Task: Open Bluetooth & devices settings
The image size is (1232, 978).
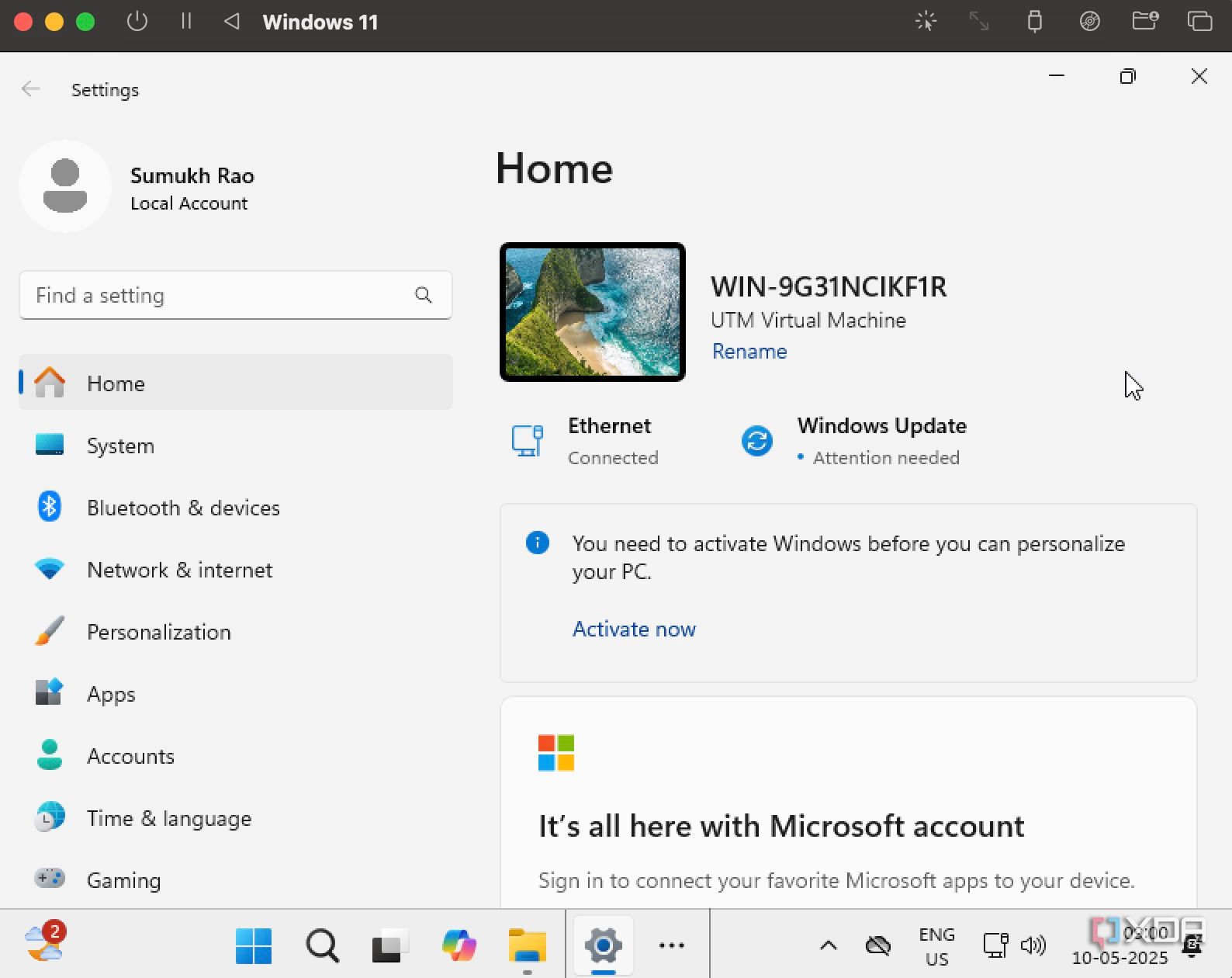Action: click(x=183, y=508)
